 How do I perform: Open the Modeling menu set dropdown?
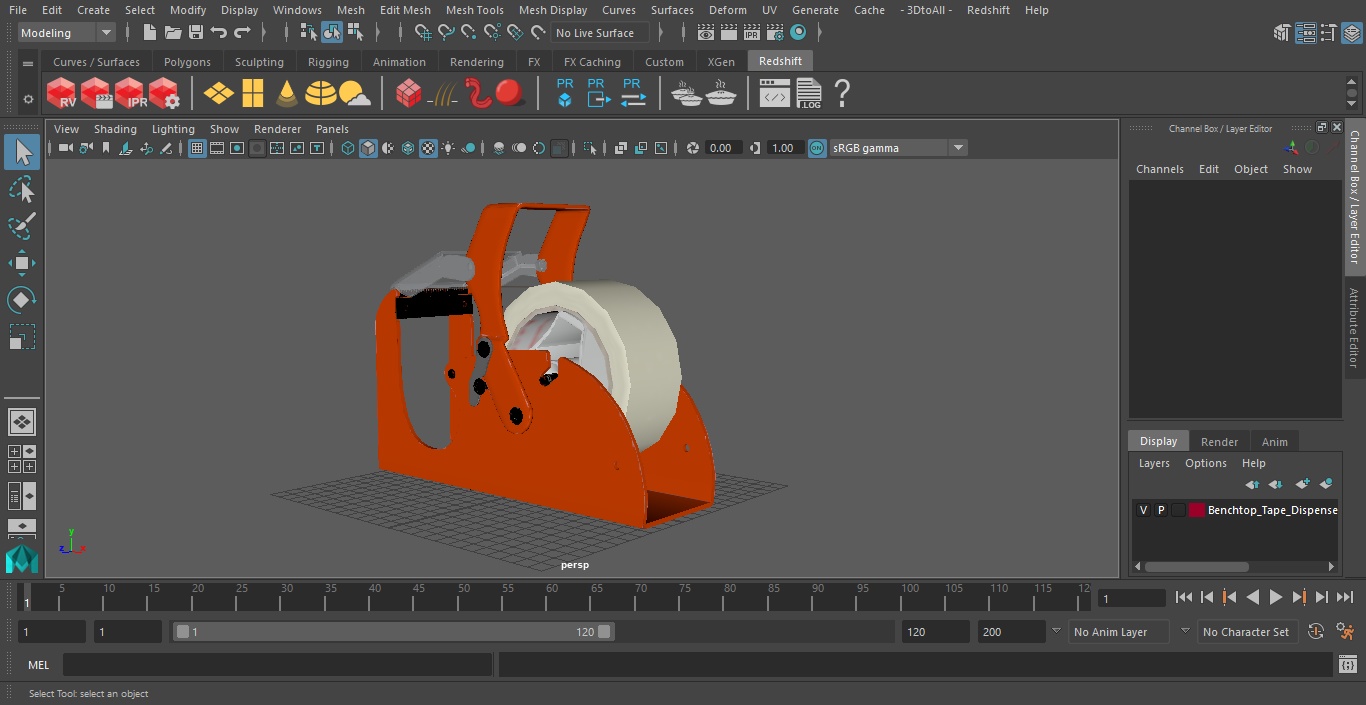pyautogui.click(x=66, y=33)
